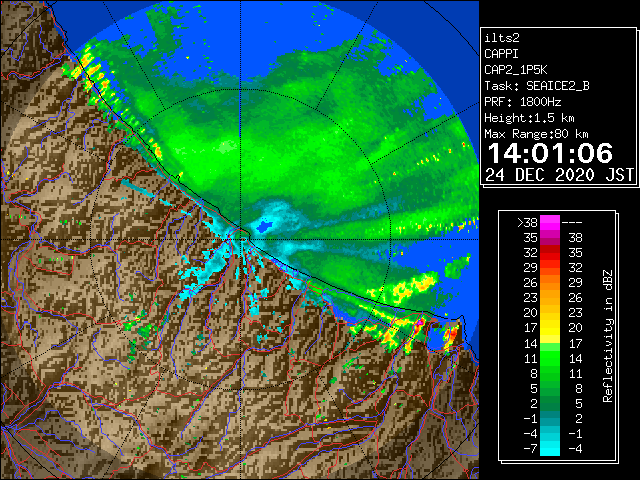The height and width of the screenshot is (480, 640).
Task: Pick the yellow swatch next to legend '17'
Action: [550, 328]
